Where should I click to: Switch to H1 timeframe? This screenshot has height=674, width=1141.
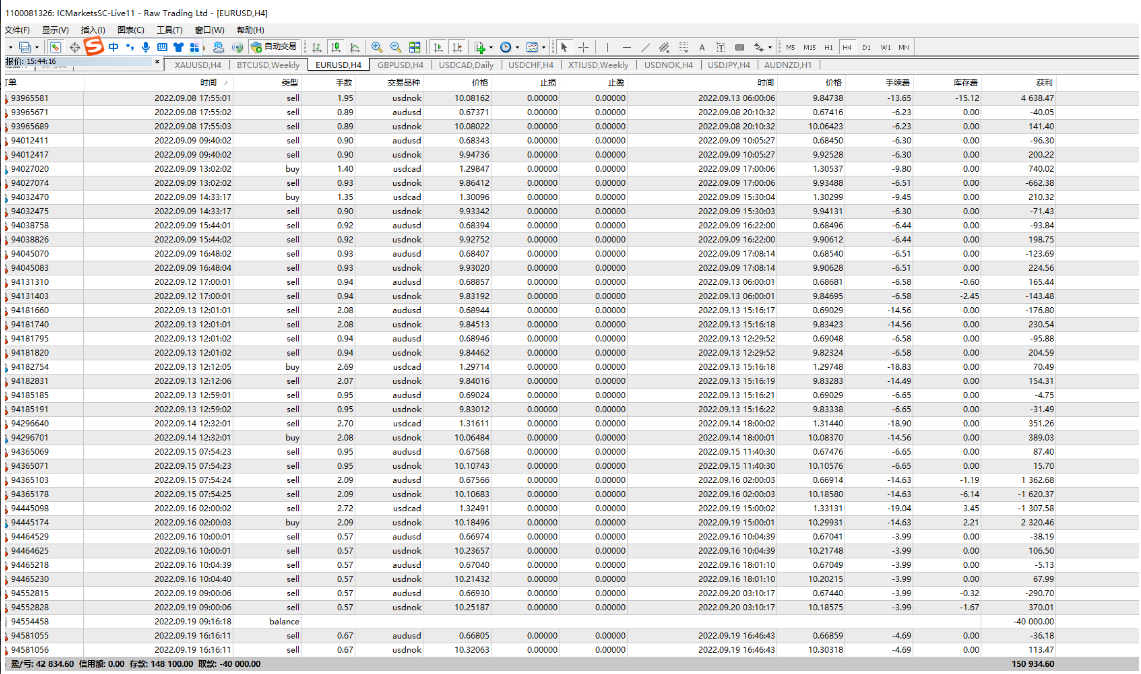(x=829, y=47)
